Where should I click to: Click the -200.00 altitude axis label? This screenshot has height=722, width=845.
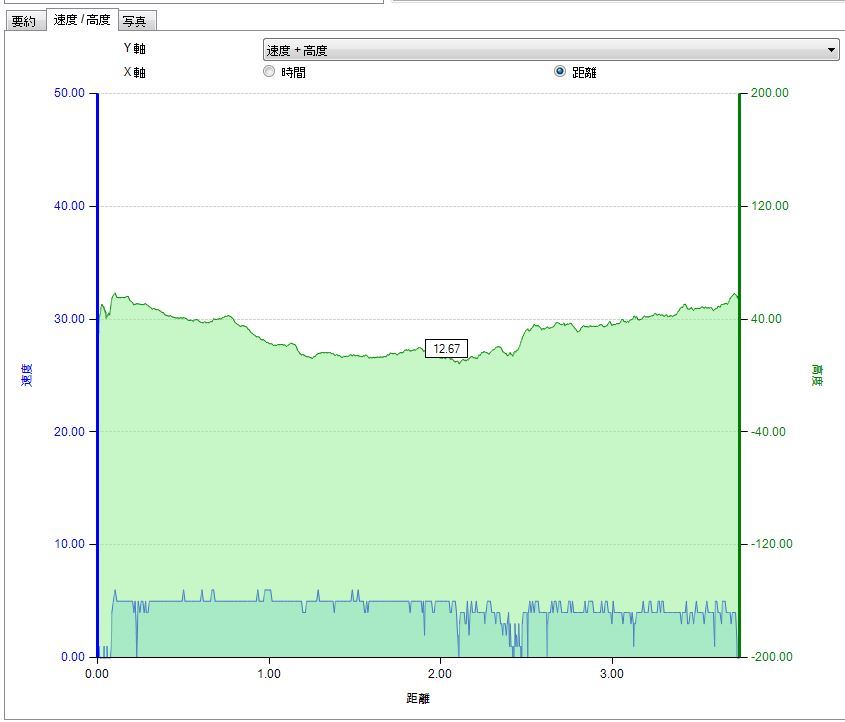pyautogui.click(x=772, y=657)
